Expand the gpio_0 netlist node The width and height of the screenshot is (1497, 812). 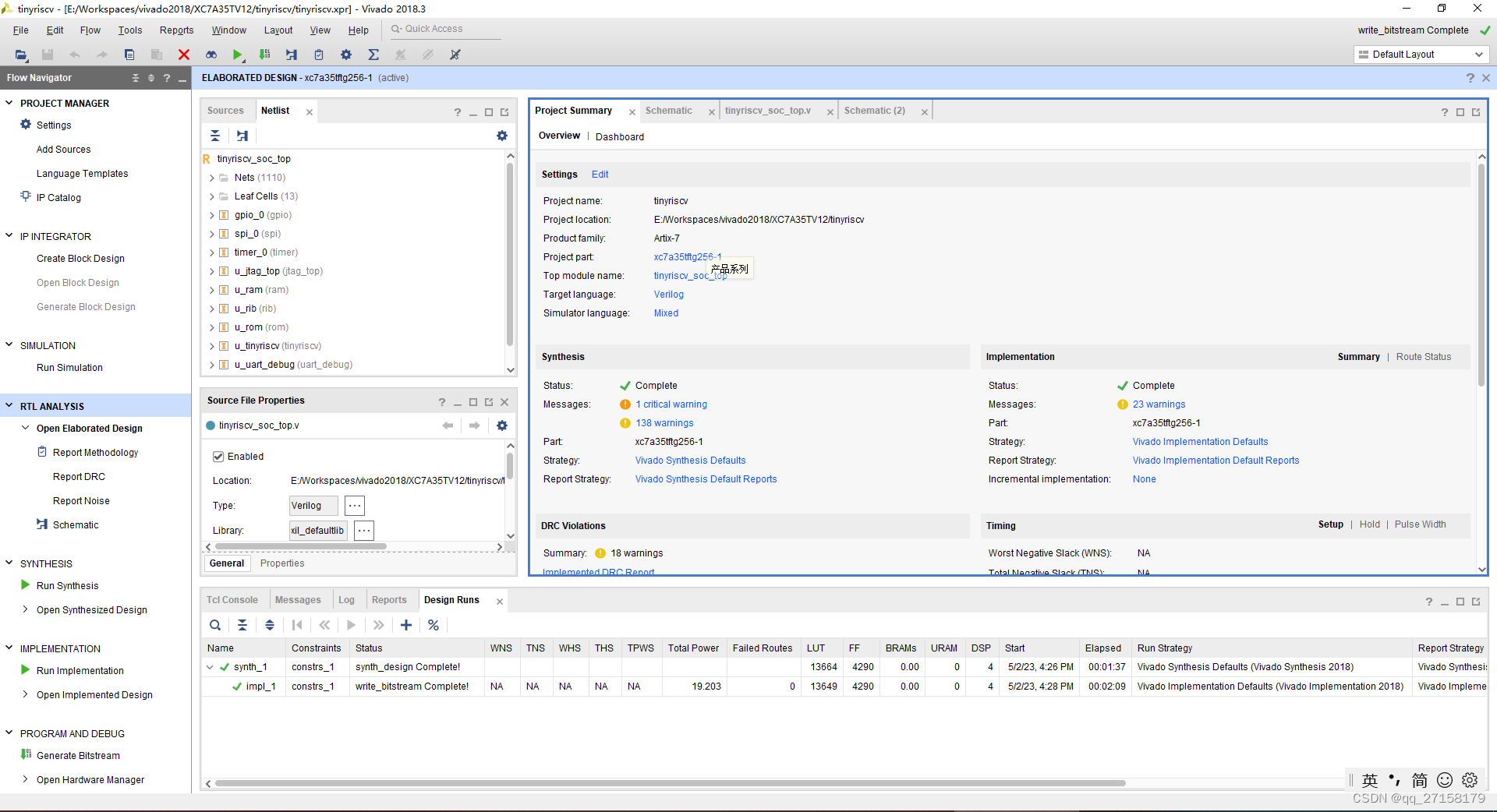(211, 215)
